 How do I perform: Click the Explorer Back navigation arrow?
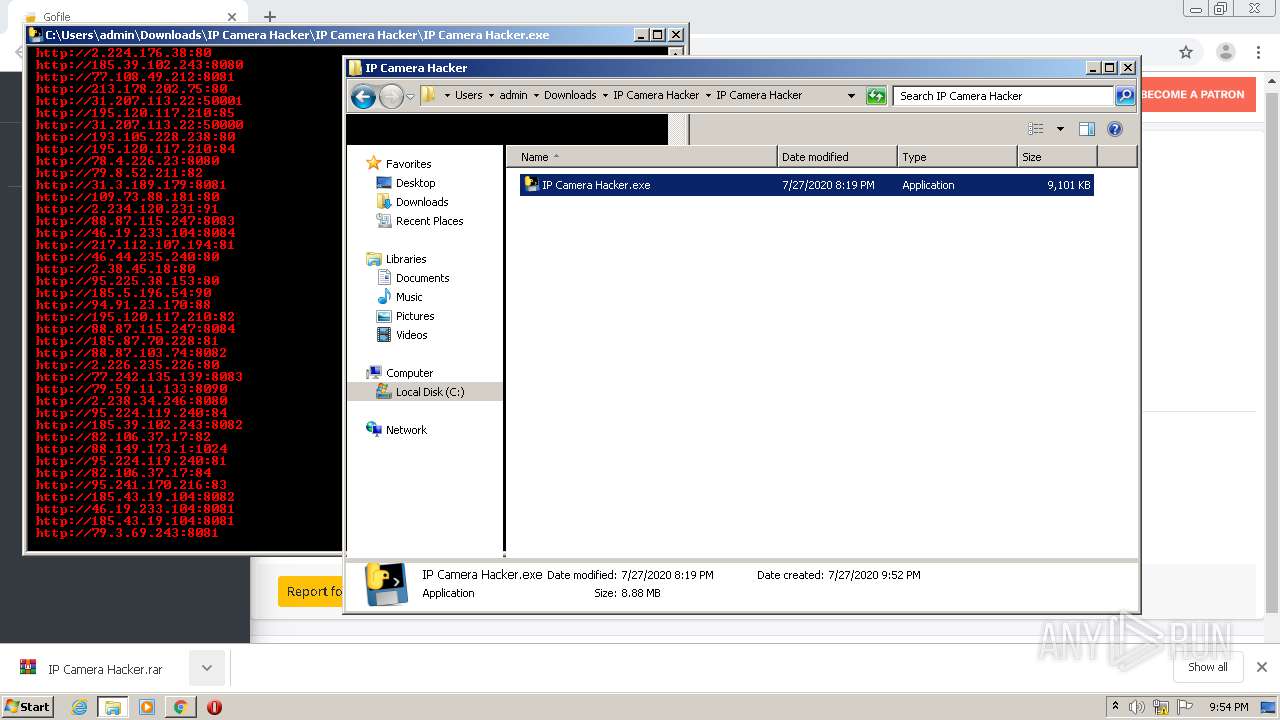[x=363, y=96]
